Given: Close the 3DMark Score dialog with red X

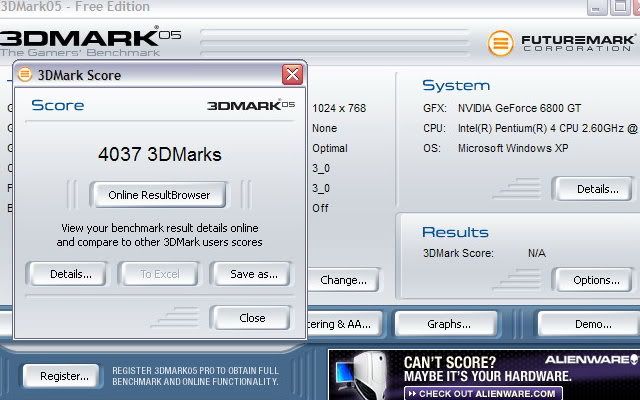Looking at the screenshot, I should [x=292, y=74].
